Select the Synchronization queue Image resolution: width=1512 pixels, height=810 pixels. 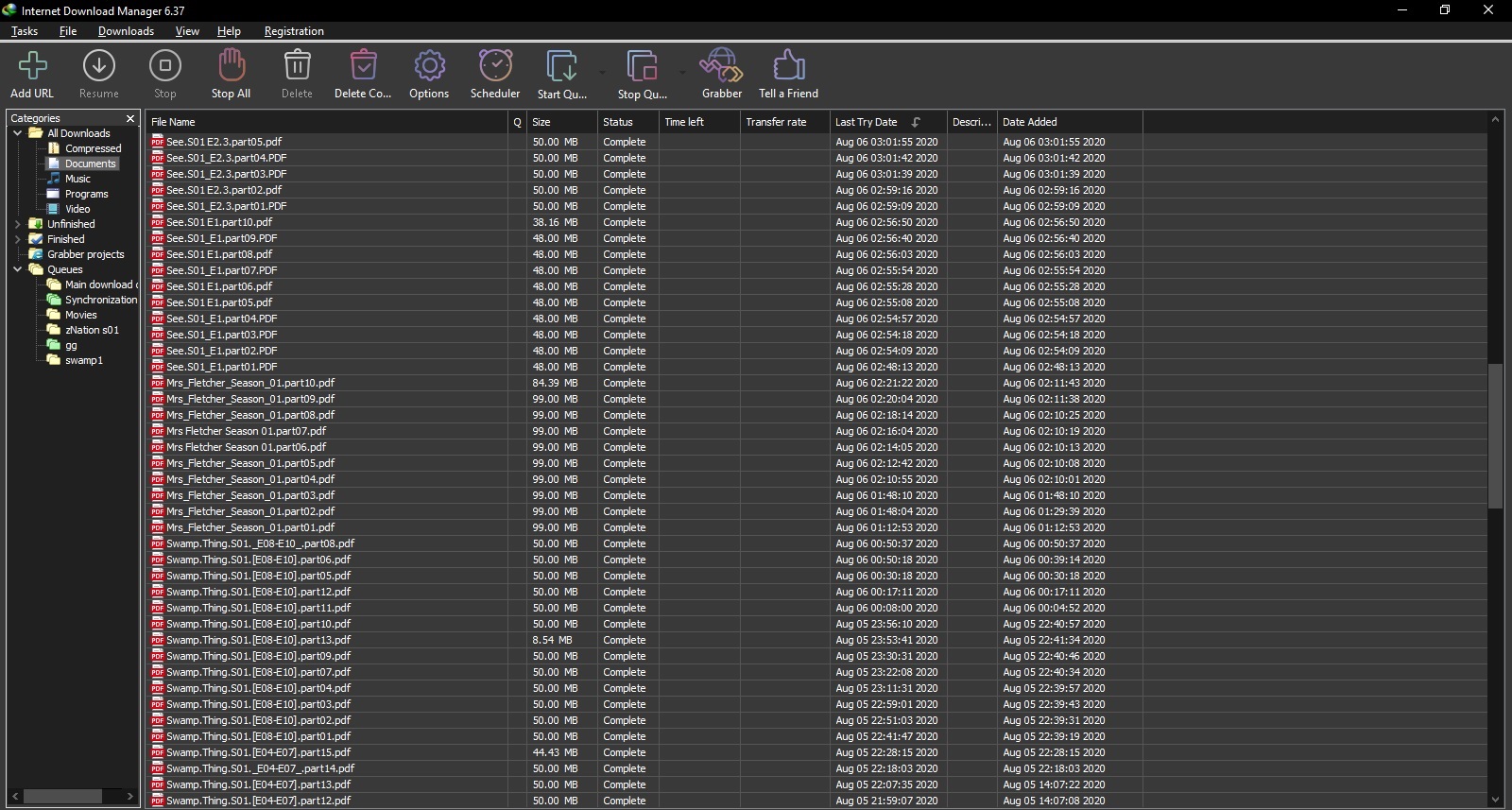tap(100, 300)
